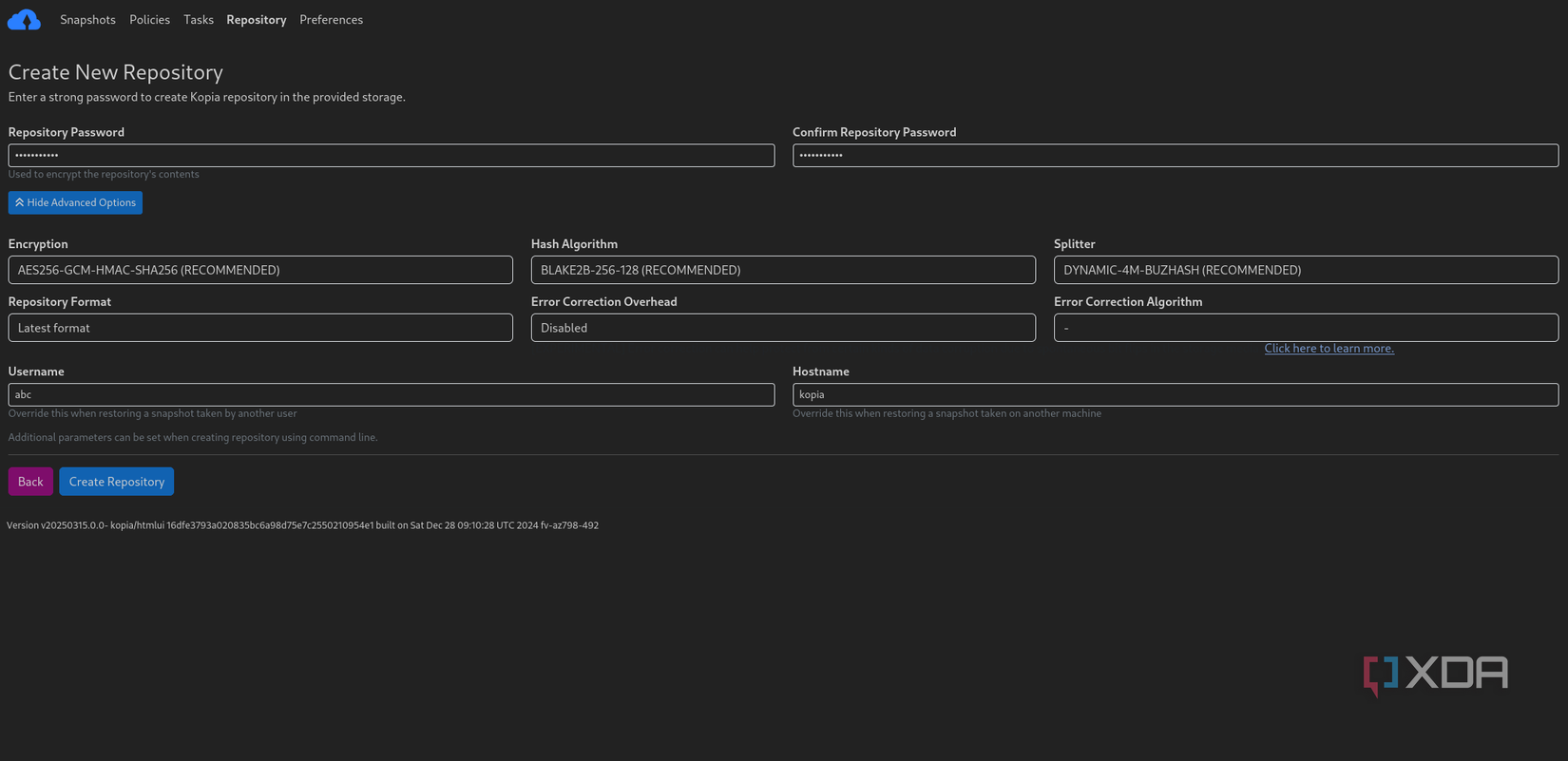The width and height of the screenshot is (1568, 761).
Task: Expand the Hash Algorithm dropdown
Action: [x=783, y=270]
